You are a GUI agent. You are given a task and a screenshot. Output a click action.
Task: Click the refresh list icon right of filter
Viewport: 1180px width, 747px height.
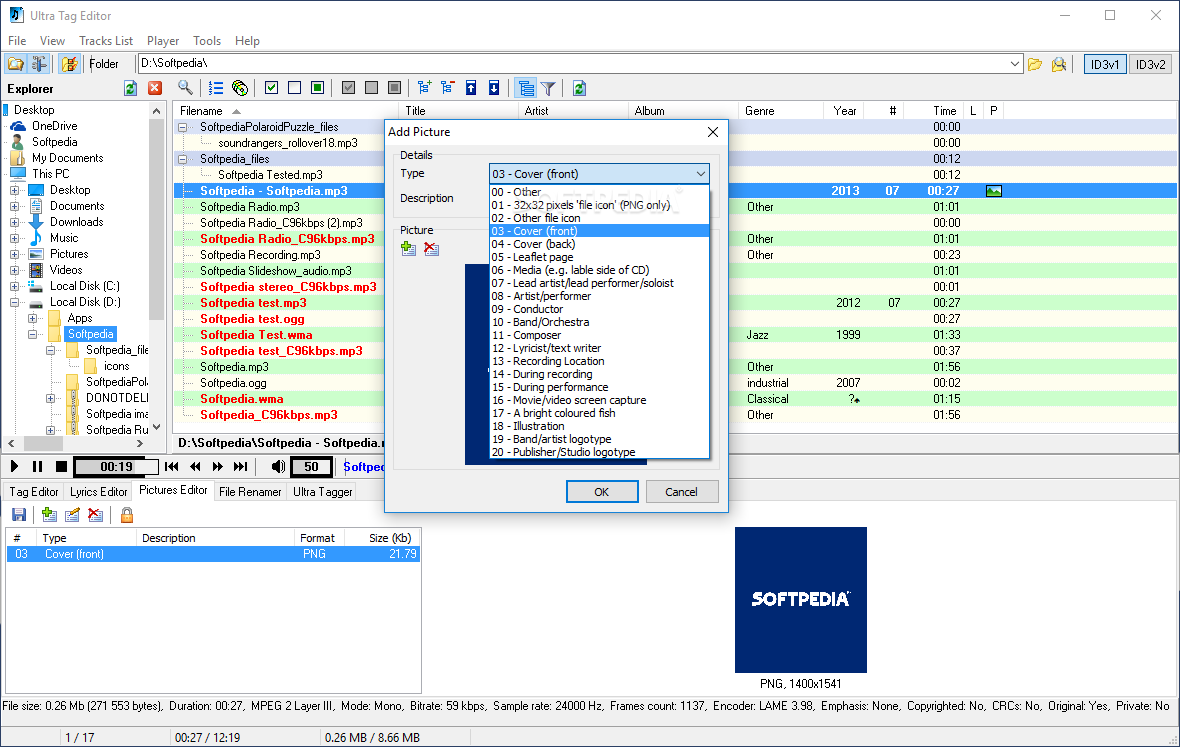tap(579, 88)
